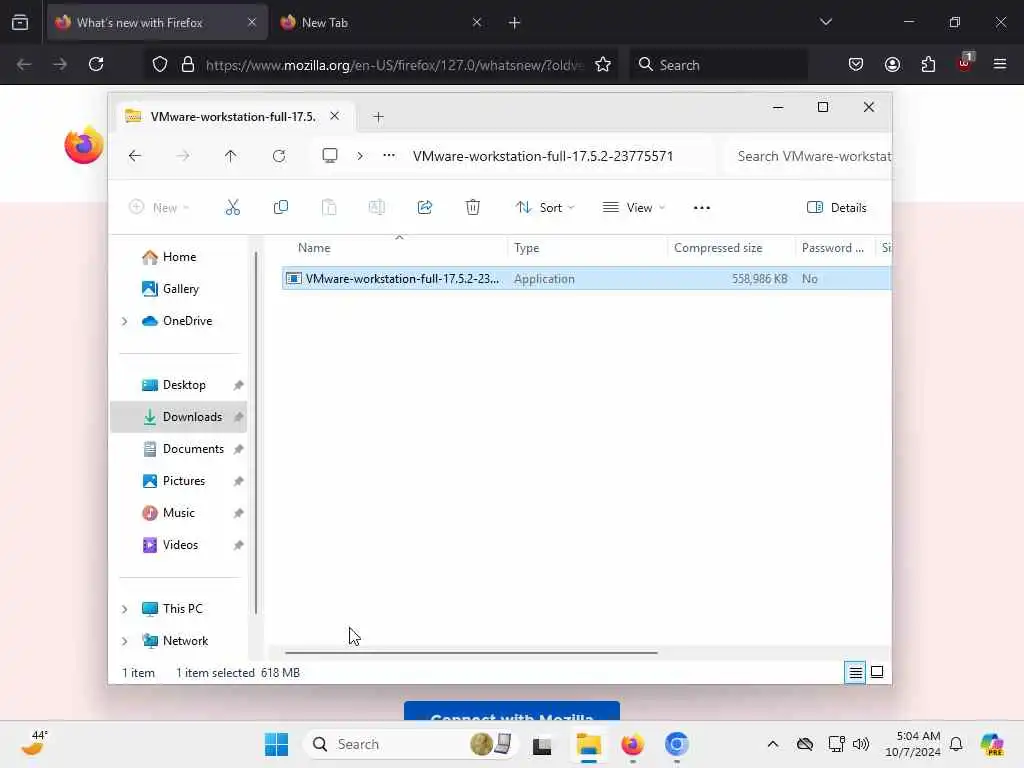Open the Pictures folder in sidebar
This screenshot has height=768, width=1024.
(184, 481)
